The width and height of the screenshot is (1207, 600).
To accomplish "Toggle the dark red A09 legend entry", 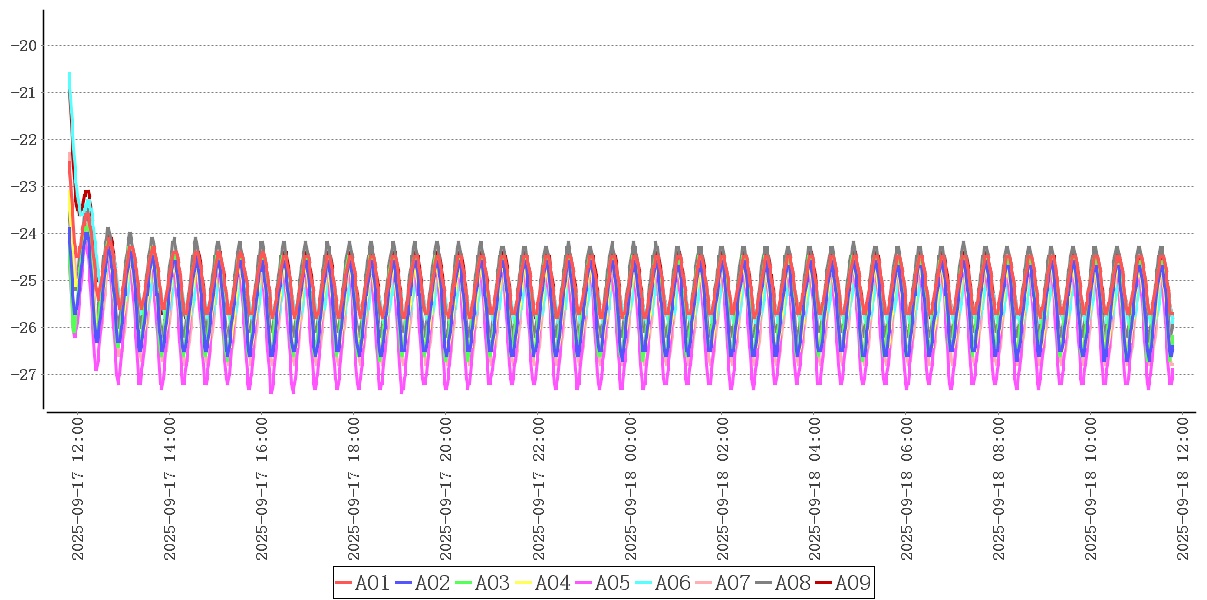I will [x=843, y=583].
